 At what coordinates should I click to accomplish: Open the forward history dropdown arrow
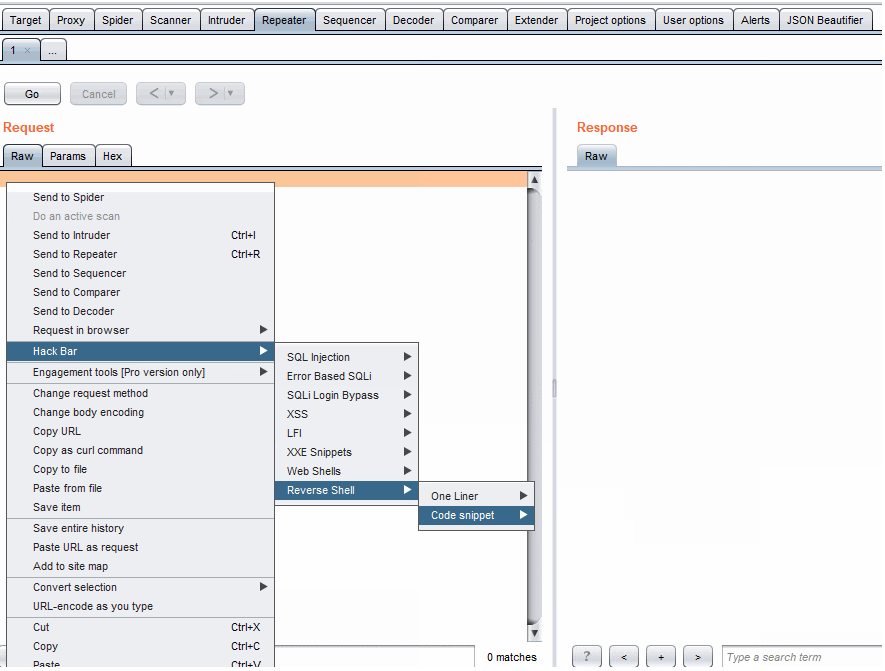coord(231,94)
